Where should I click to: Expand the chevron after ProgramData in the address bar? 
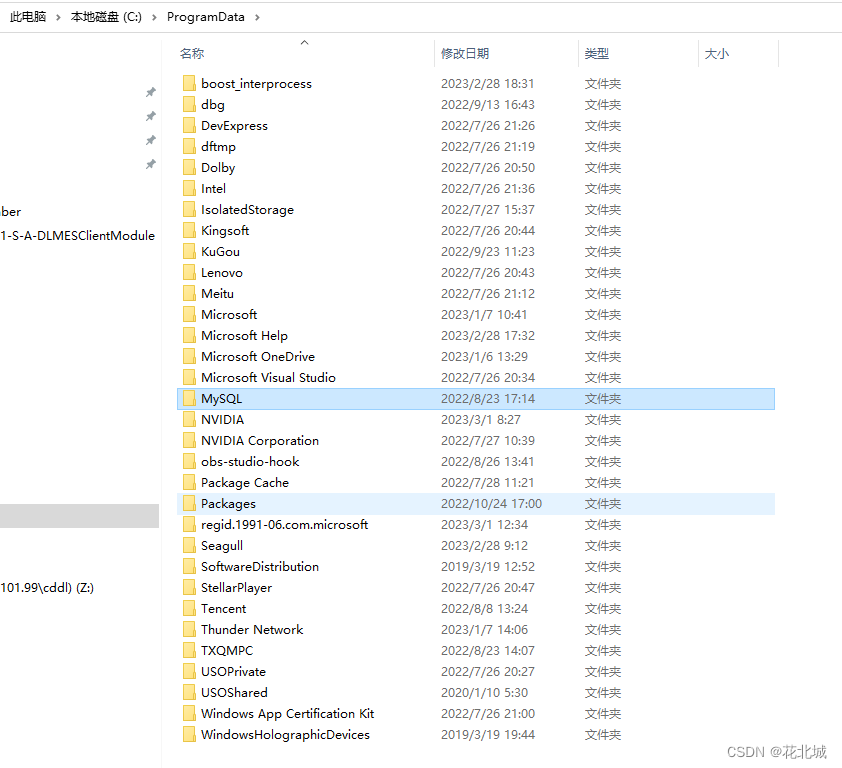pos(257,17)
